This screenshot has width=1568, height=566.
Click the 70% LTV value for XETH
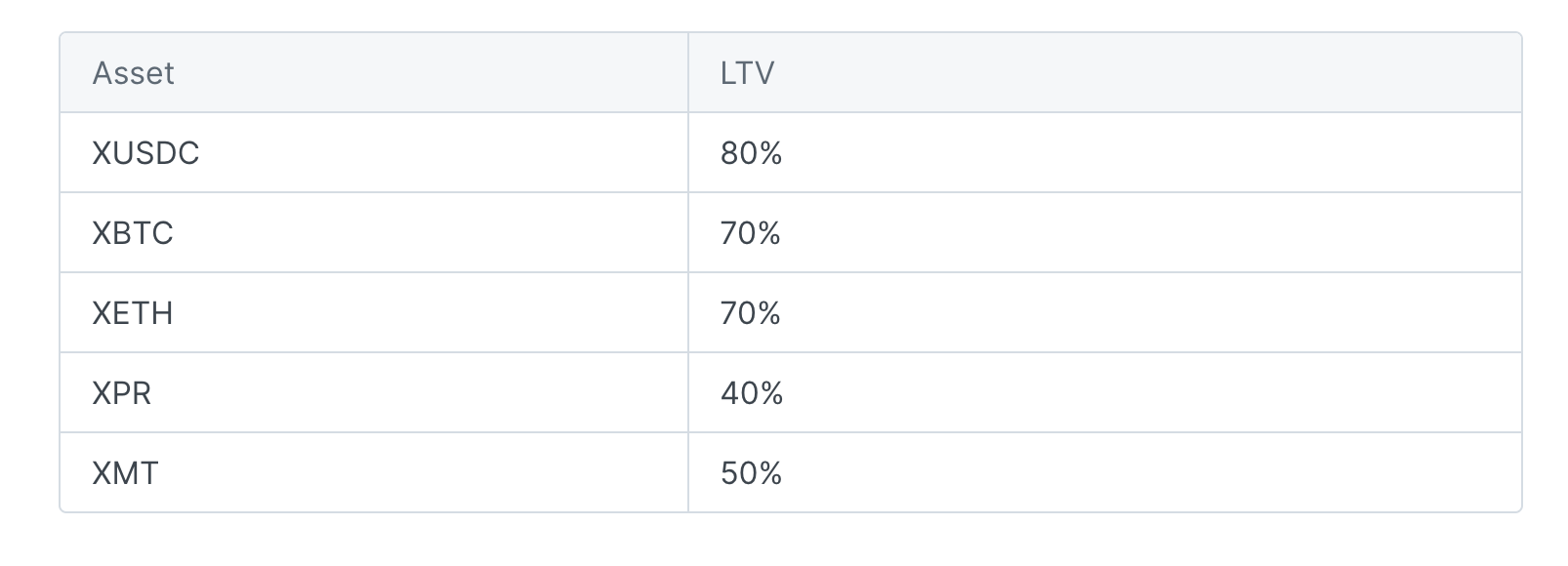(x=750, y=313)
